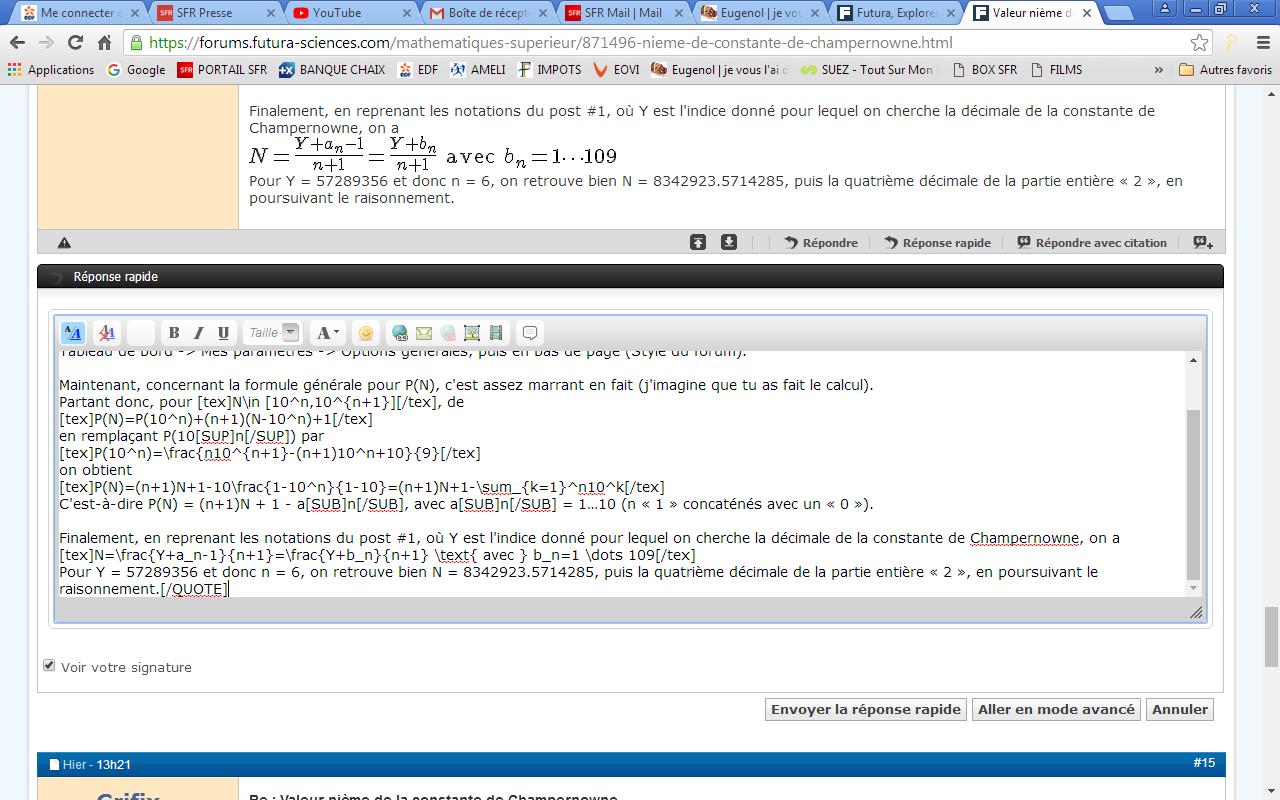Click the key icon in the address bar

click(1232, 43)
